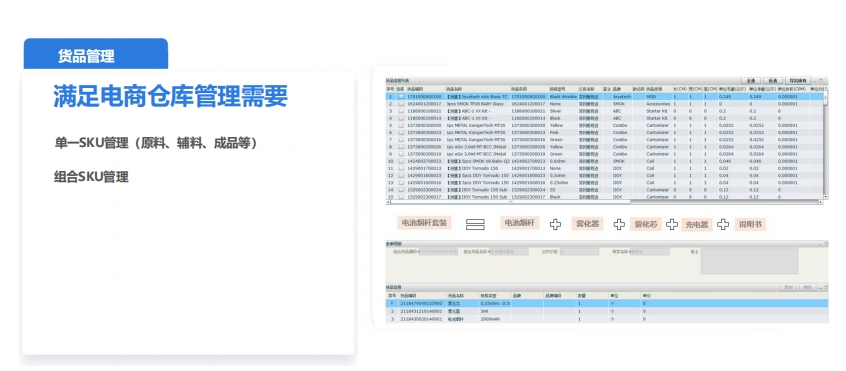This screenshot has width=846, height=371.
Task: Click the equals icon beside 电池烟杆套装
Action: [x=475, y=224]
